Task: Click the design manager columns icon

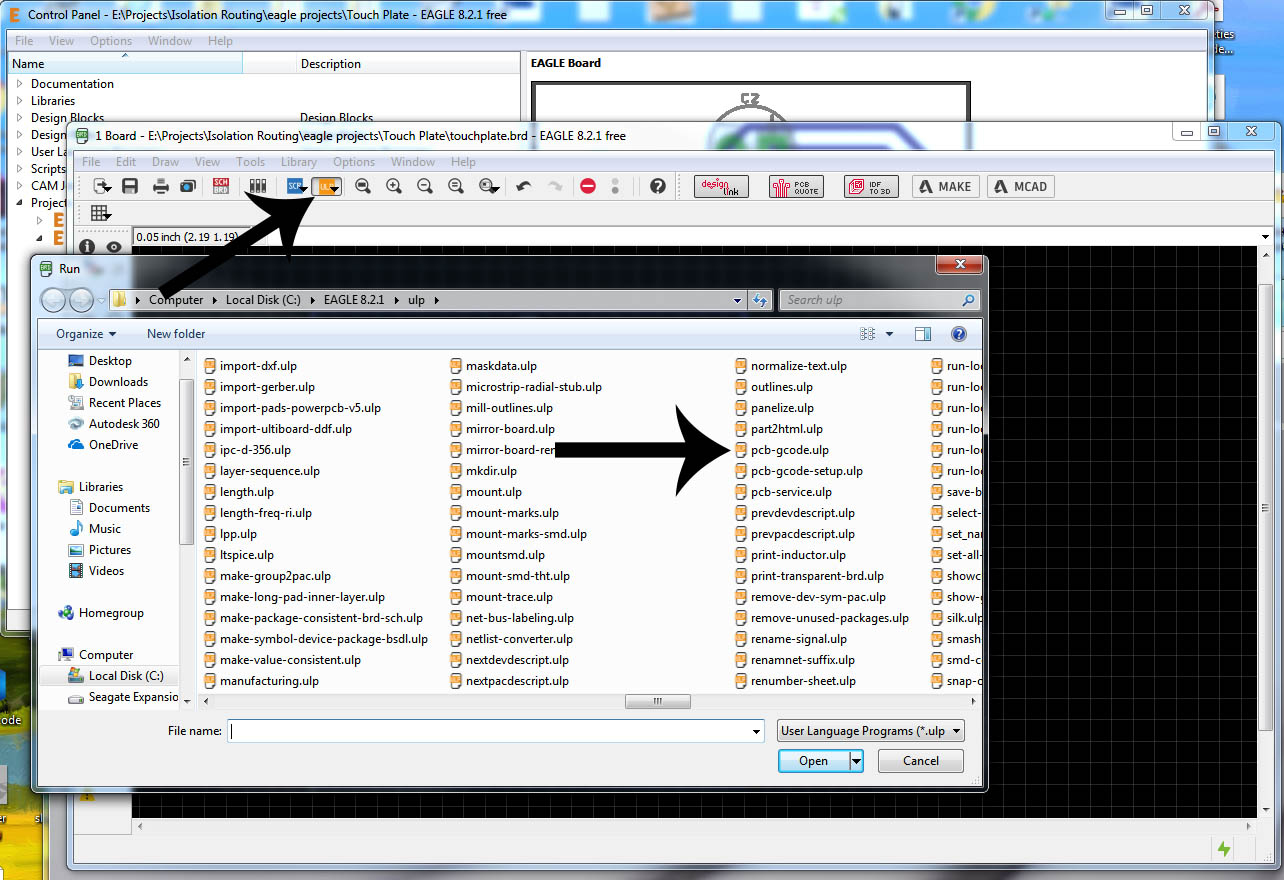Action: (x=258, y=186)
